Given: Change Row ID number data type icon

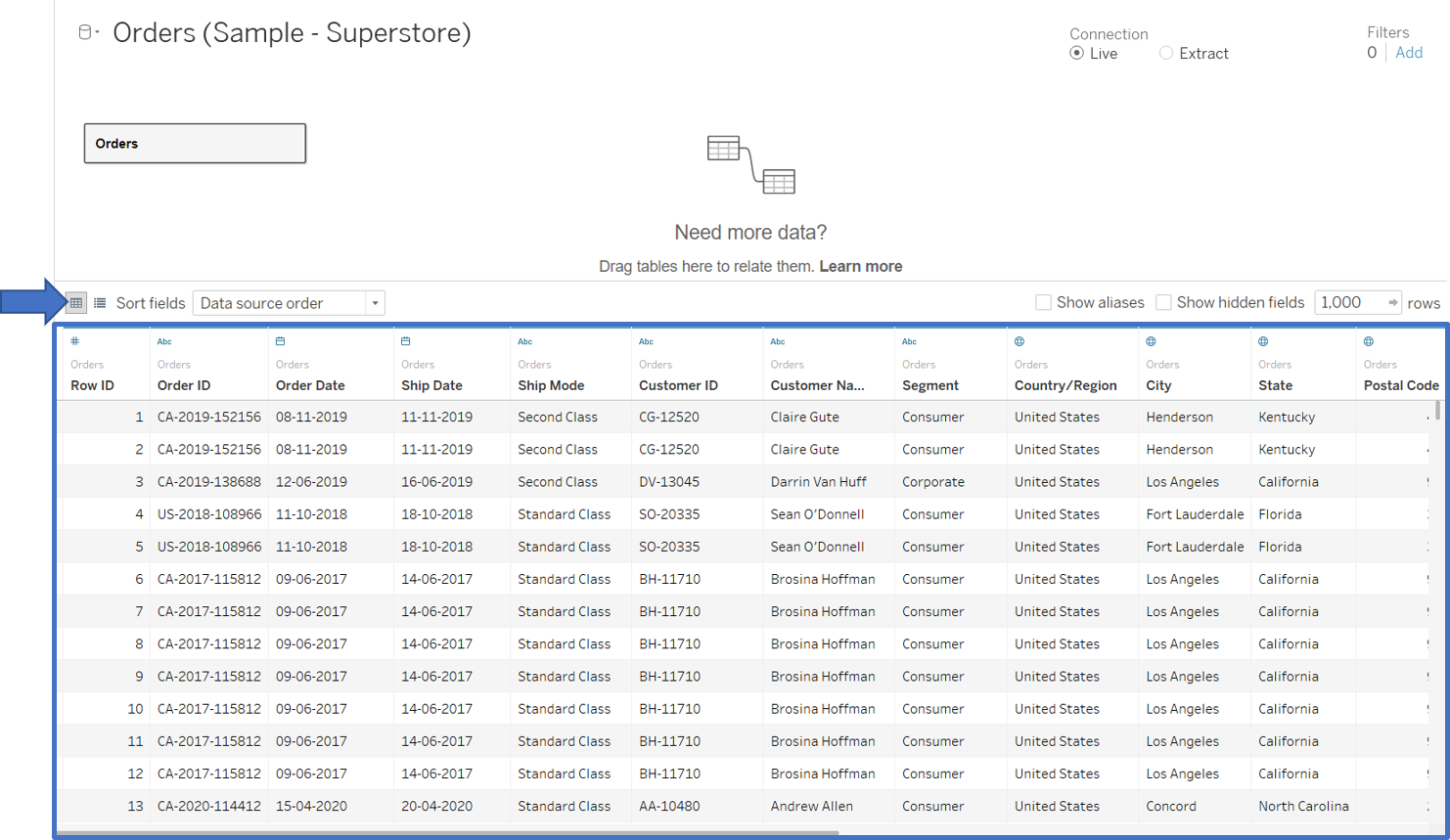Looking at the screenshot, I should click(x=75, y=341).
